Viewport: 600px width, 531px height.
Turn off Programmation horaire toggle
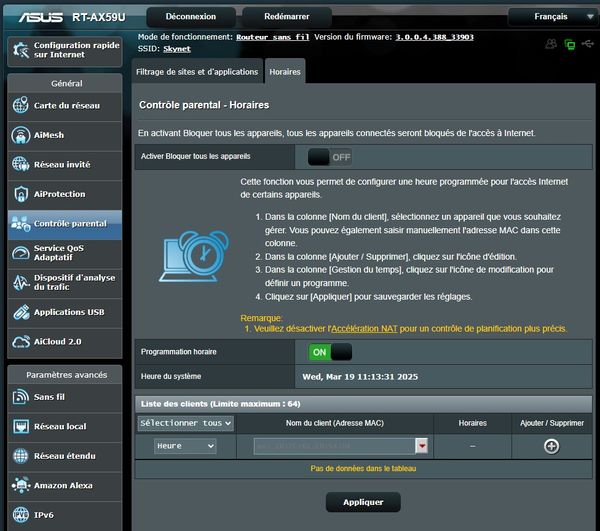(329, 352)
